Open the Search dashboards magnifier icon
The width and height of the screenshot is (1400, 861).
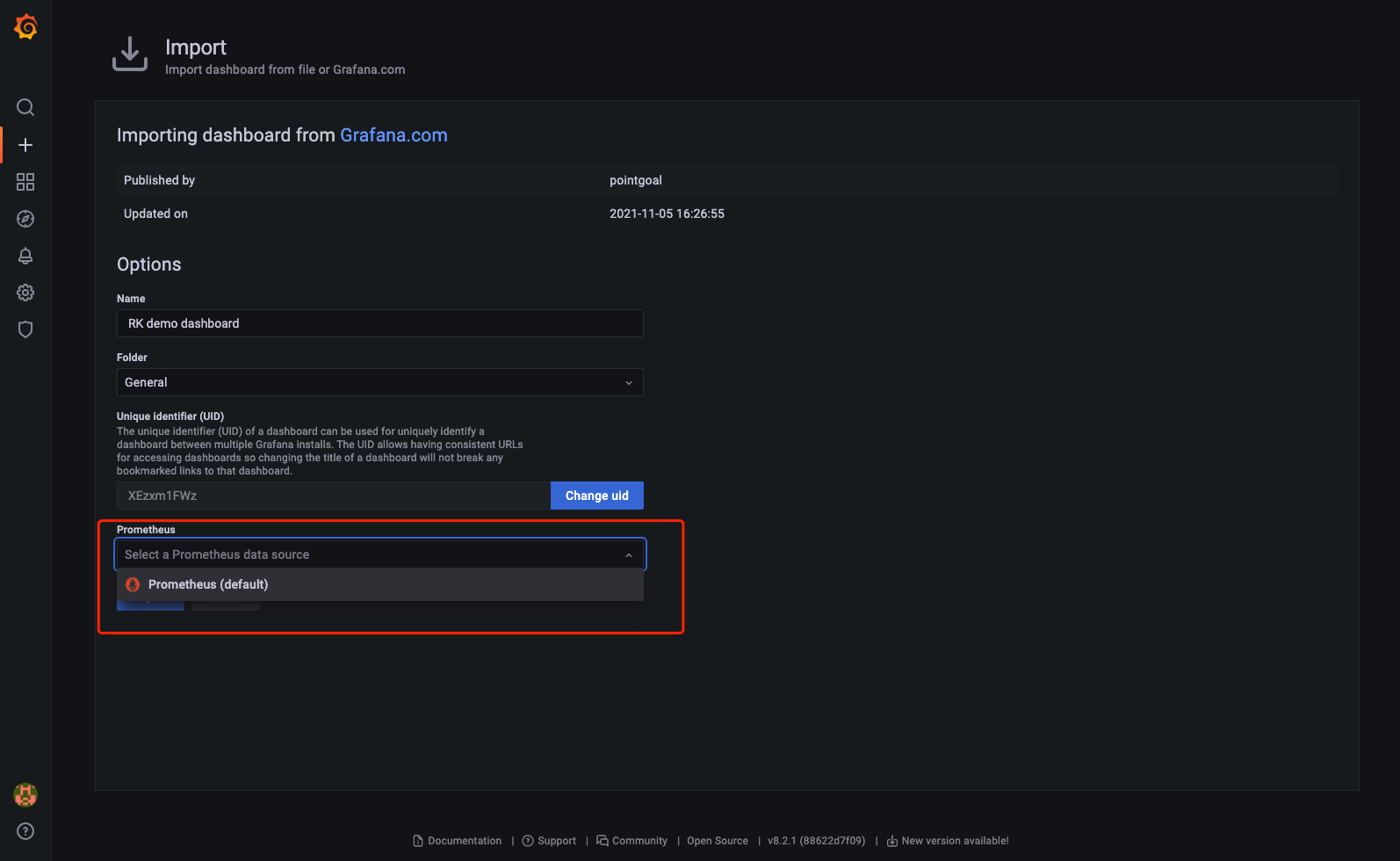(x=25, y=107)
